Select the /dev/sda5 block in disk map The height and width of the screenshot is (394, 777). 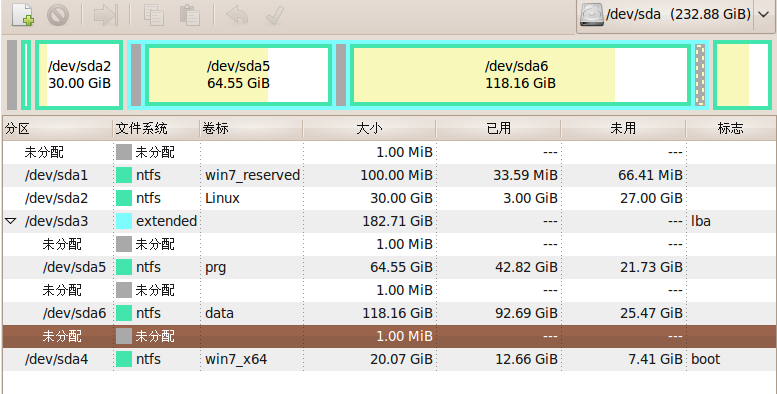[x=238, y=75]
